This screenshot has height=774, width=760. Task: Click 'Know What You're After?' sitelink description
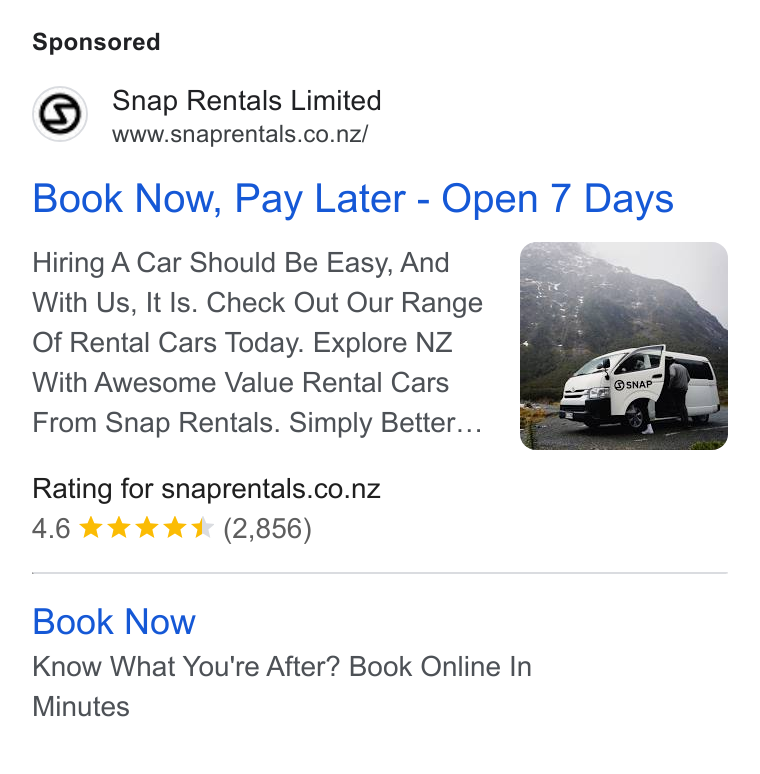(x=187, y=666)
